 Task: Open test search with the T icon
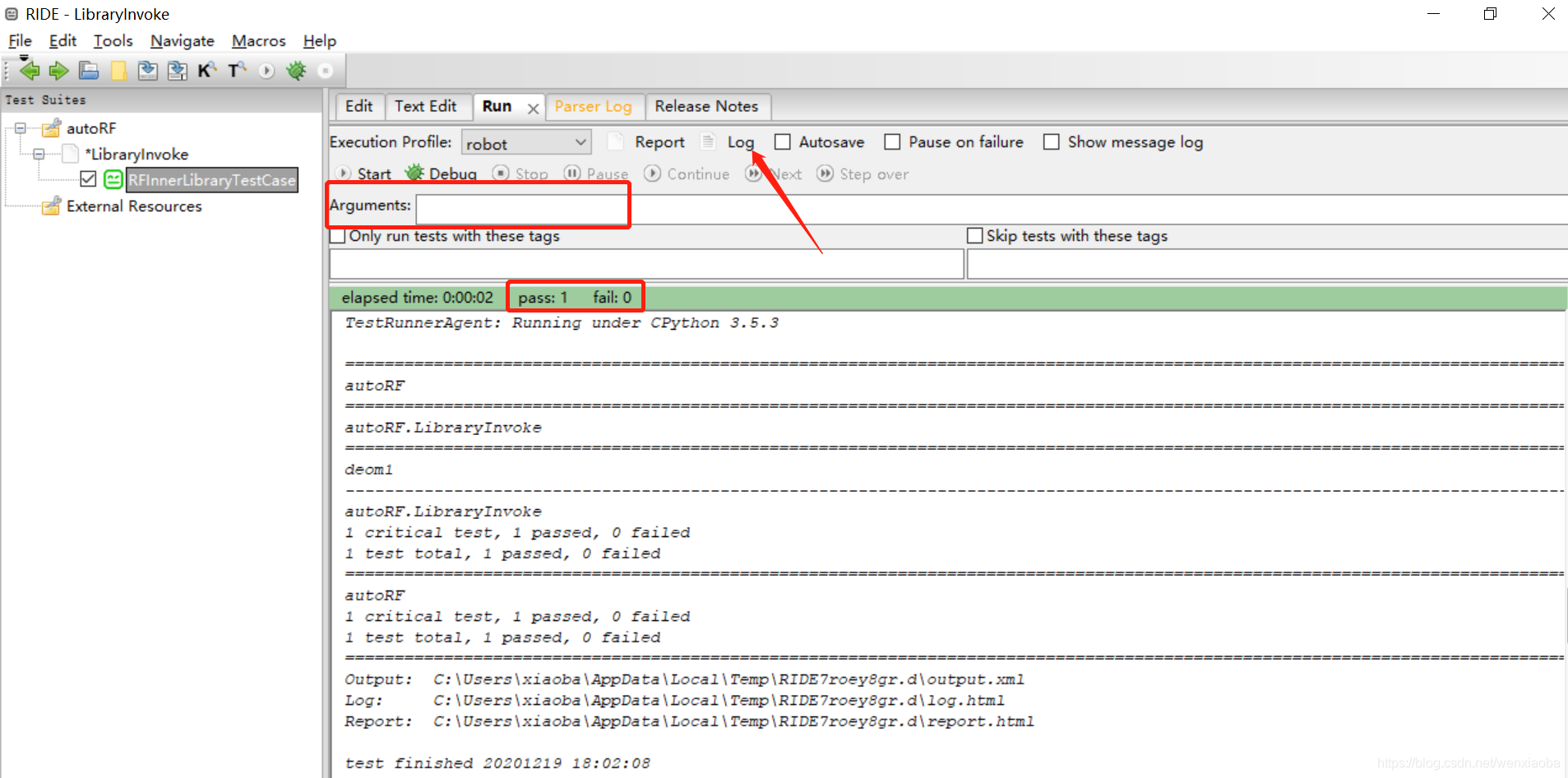(237, 71)
